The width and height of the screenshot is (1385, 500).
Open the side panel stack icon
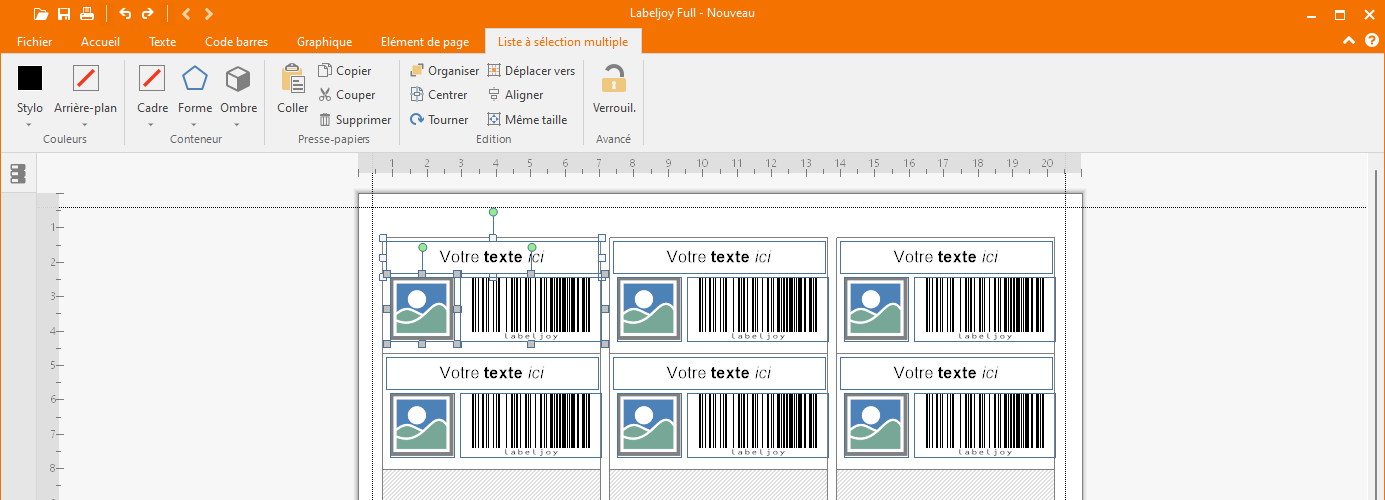point(17,174)
